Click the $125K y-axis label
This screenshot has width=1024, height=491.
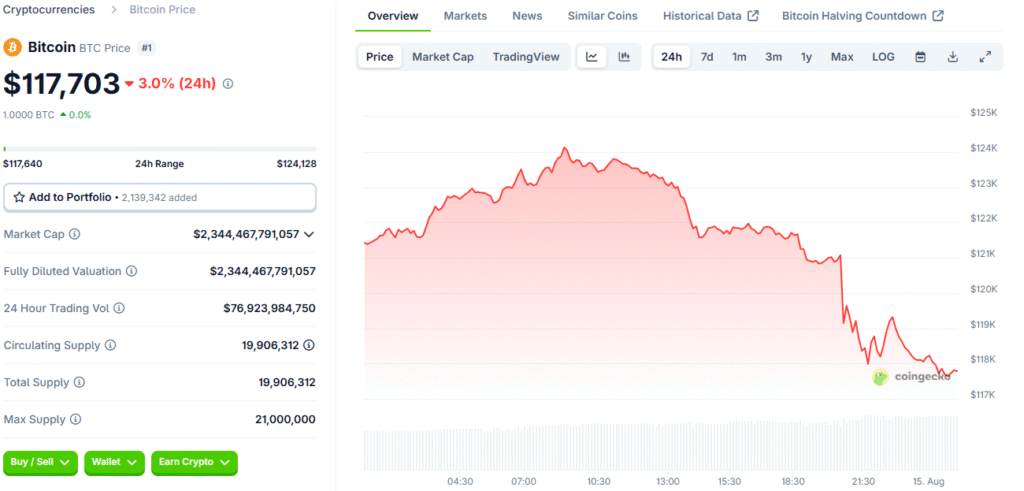coord(984,113)
